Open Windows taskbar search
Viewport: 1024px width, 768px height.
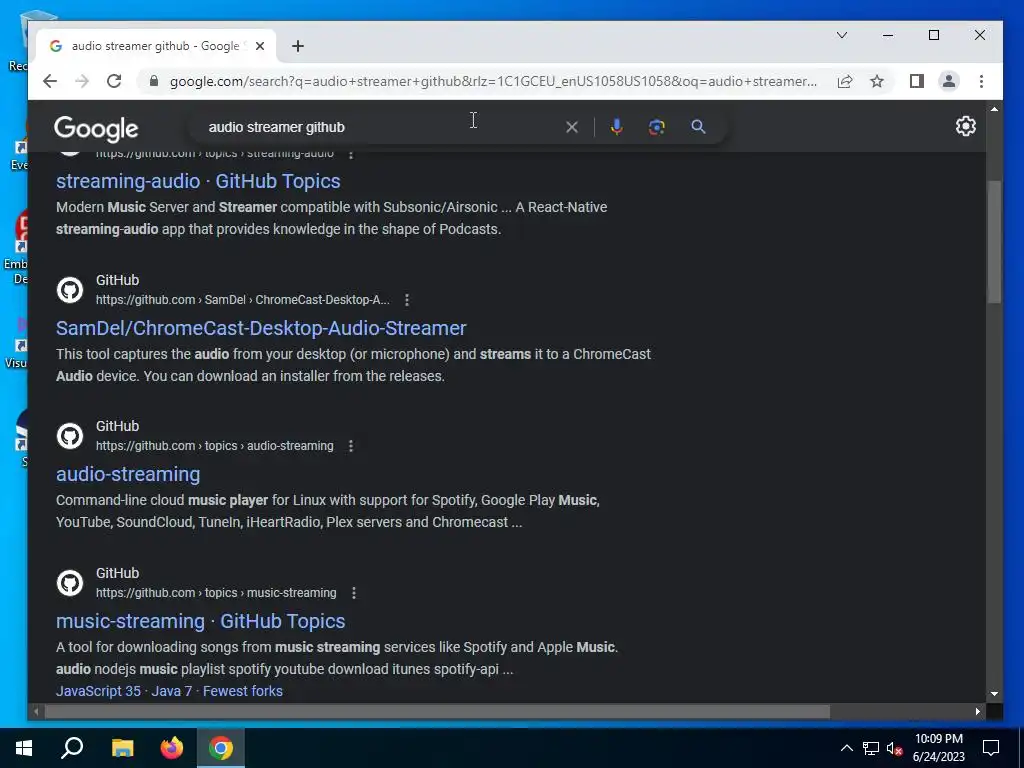tap(72, 748)
